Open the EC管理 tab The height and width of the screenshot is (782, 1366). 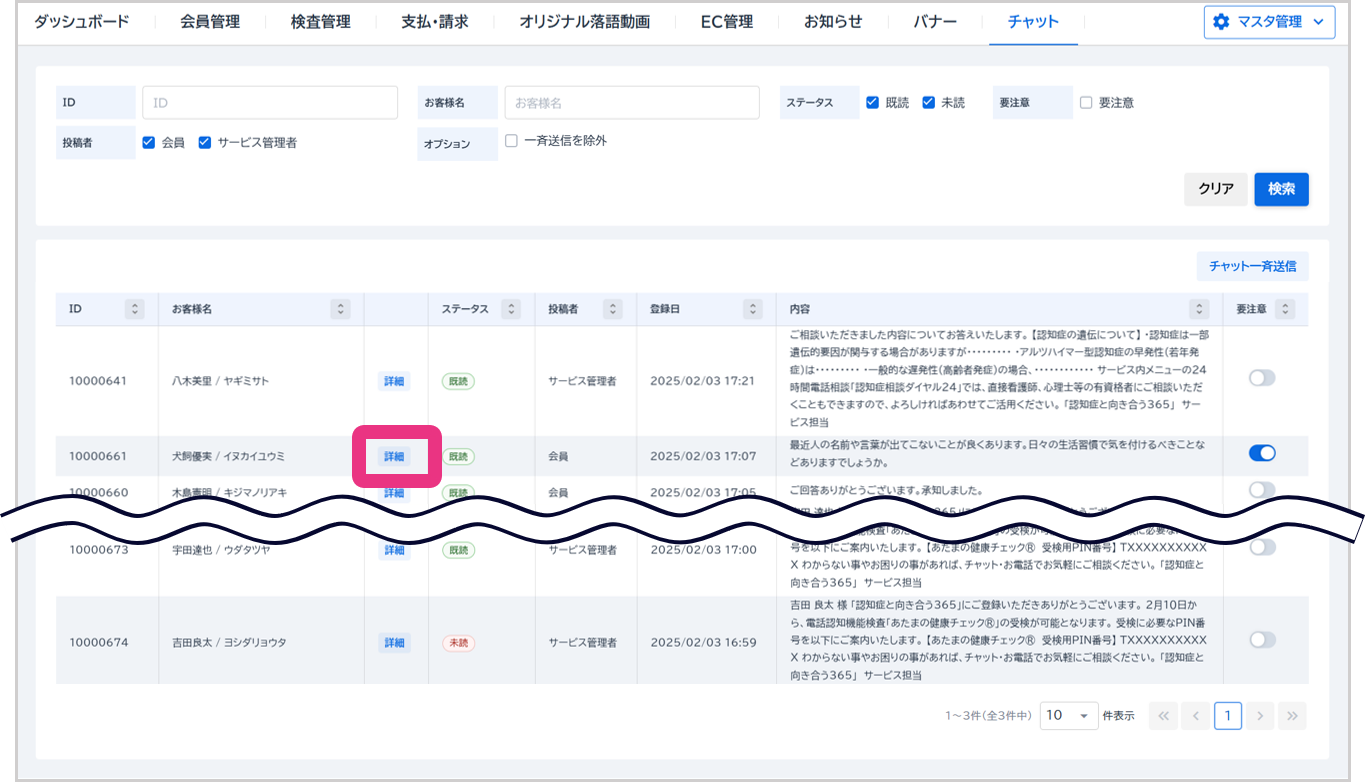727,22
